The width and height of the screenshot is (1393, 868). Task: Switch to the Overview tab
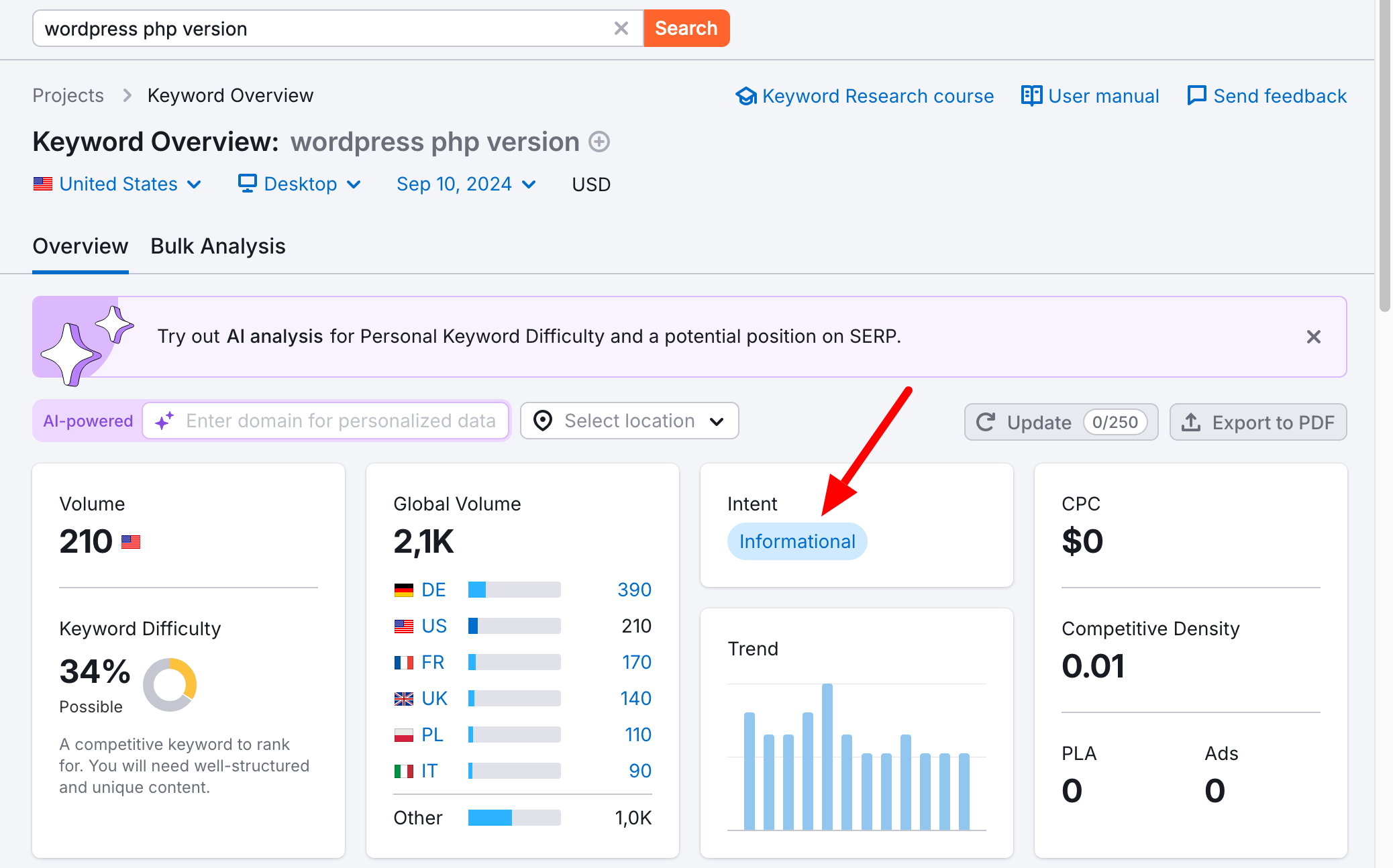[x=81, y=246]
